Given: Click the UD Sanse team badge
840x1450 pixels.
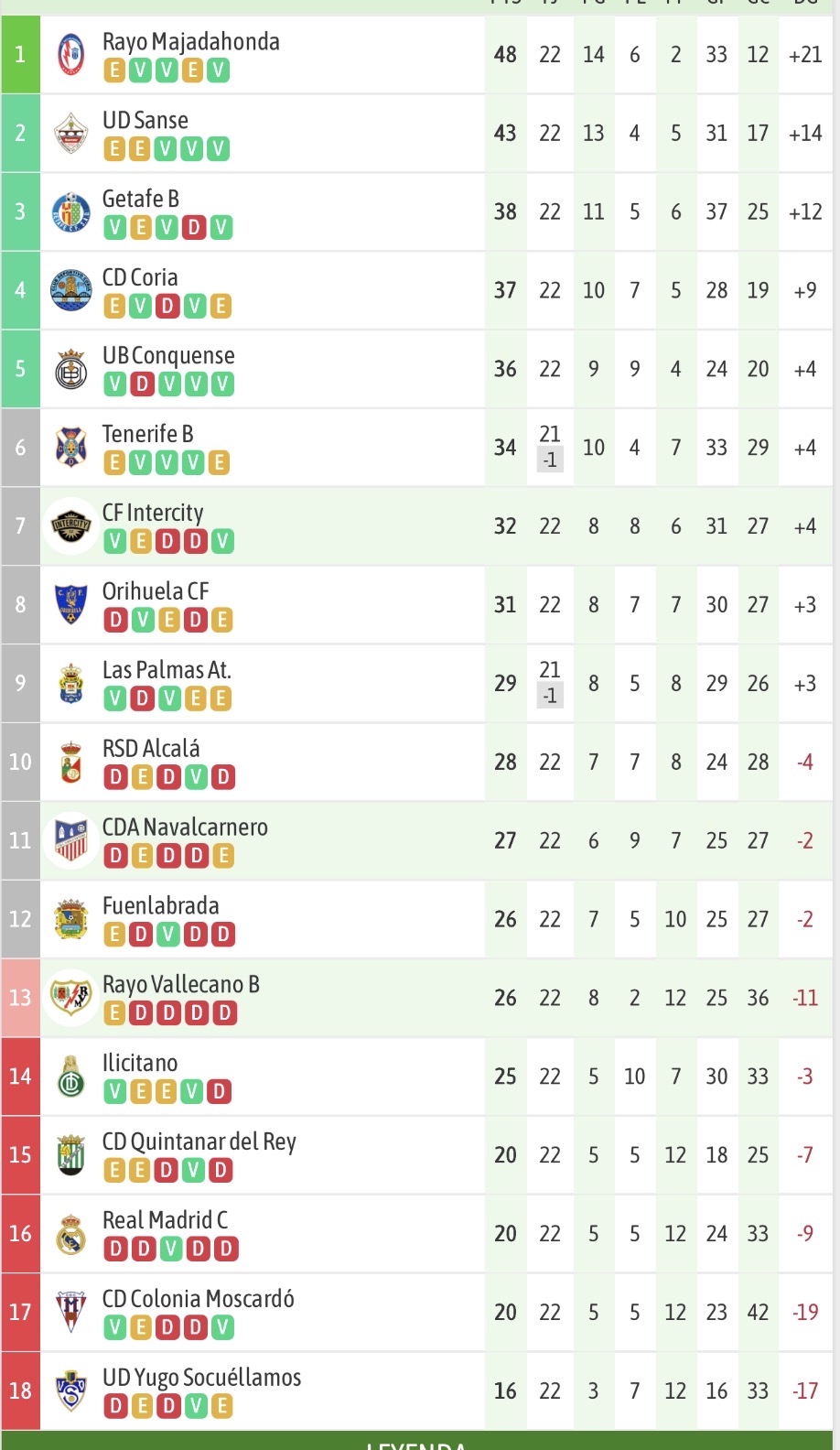Looking at the screenshot, I should click(x=70, y=134).
